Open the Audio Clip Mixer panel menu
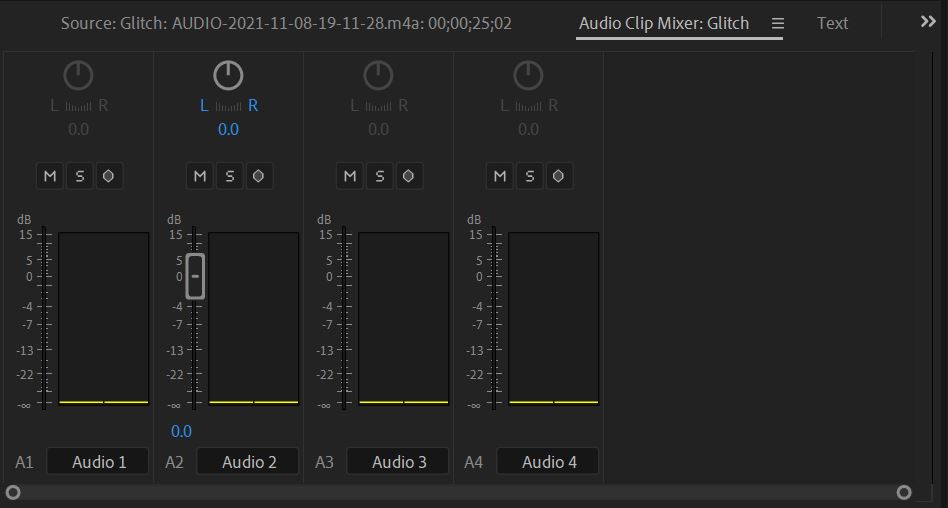 [778, 23]
